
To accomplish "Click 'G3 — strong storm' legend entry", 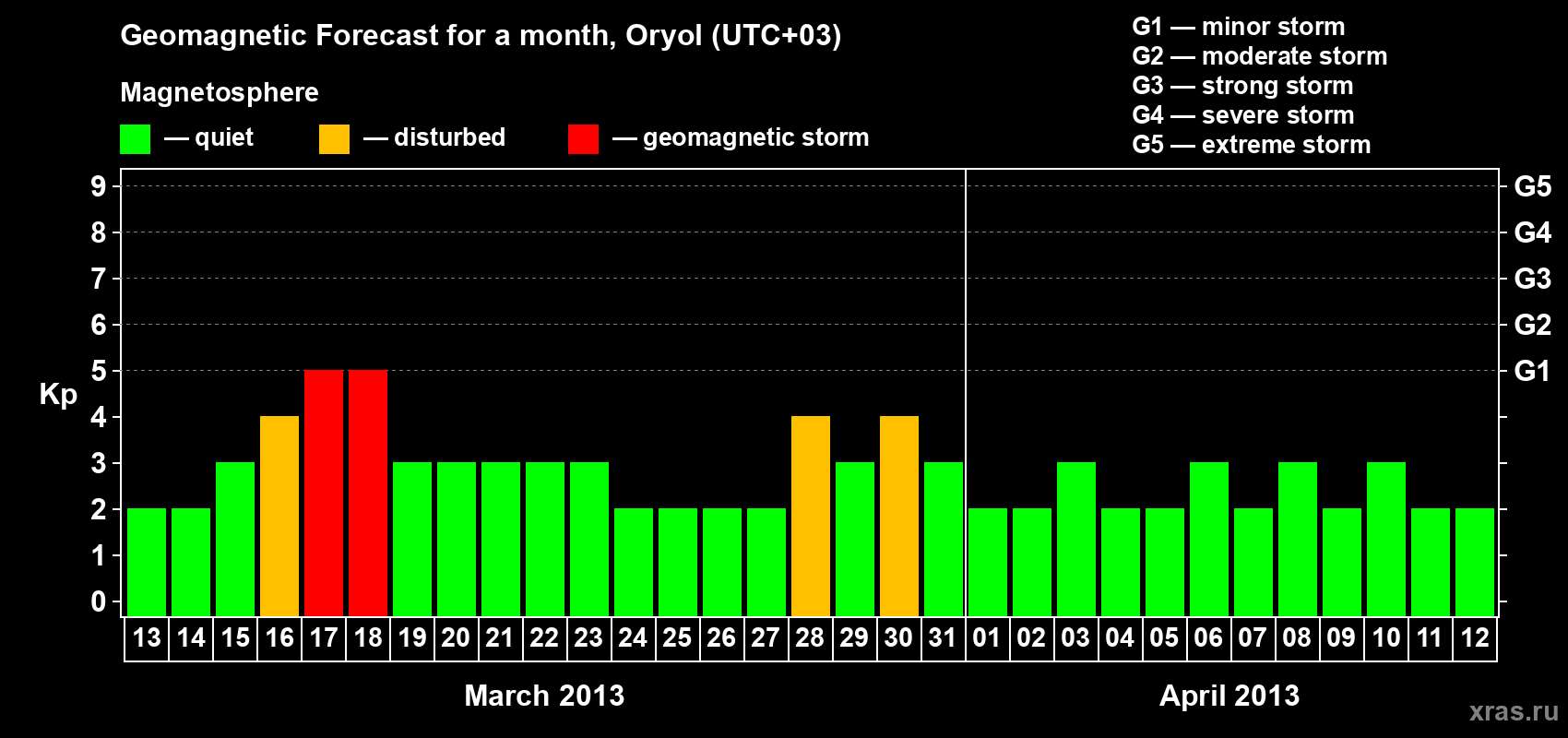I will (1242, 86).
